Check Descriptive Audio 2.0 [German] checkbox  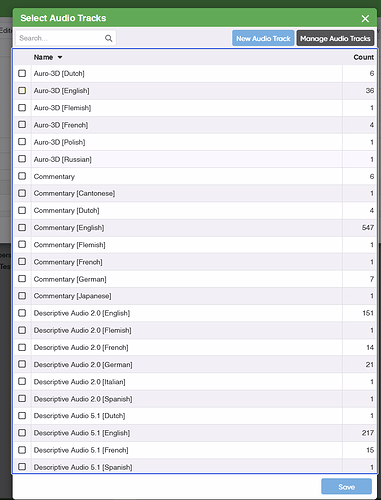click(x=22, y=364)
